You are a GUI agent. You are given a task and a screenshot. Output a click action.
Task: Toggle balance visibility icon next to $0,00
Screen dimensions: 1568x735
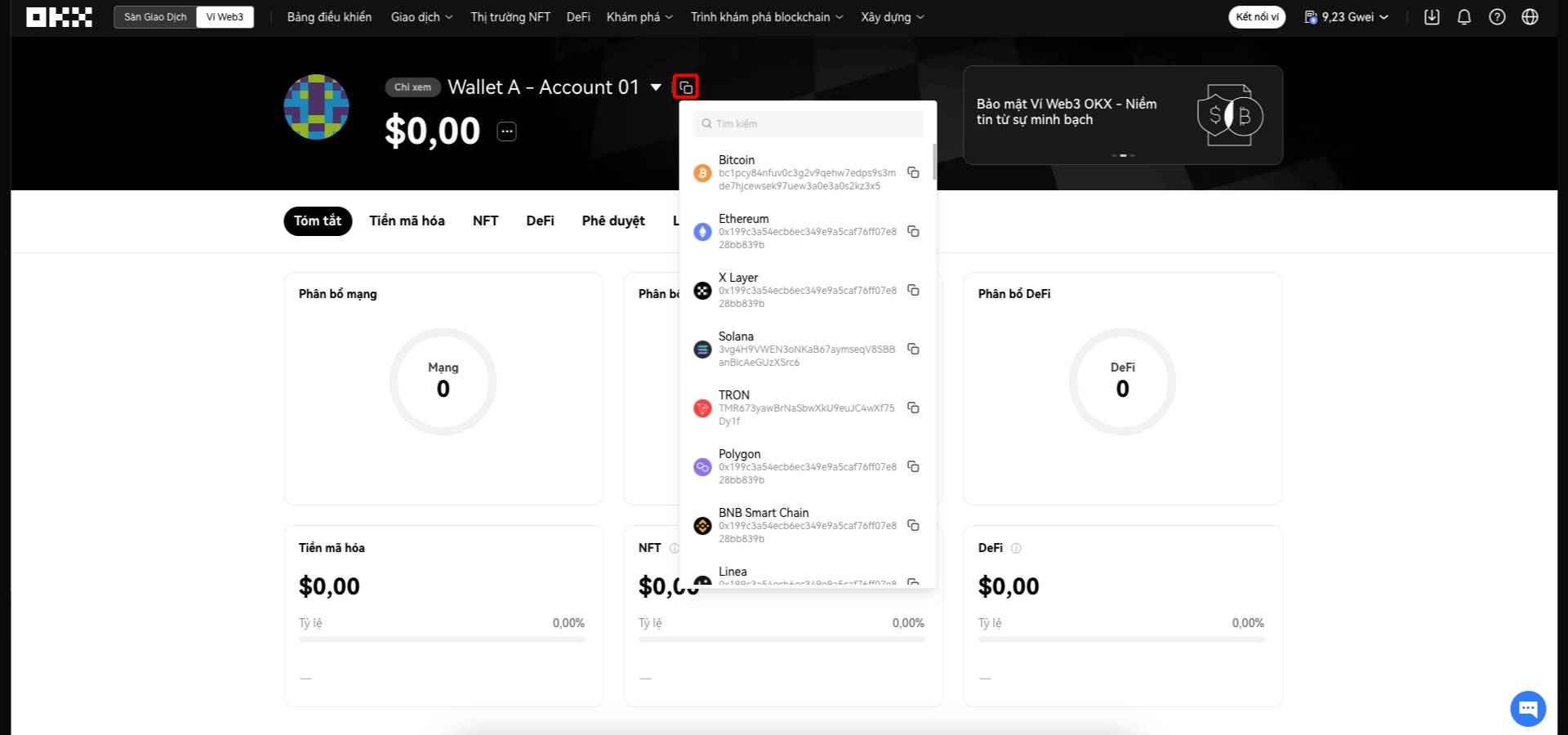[506, 131]
